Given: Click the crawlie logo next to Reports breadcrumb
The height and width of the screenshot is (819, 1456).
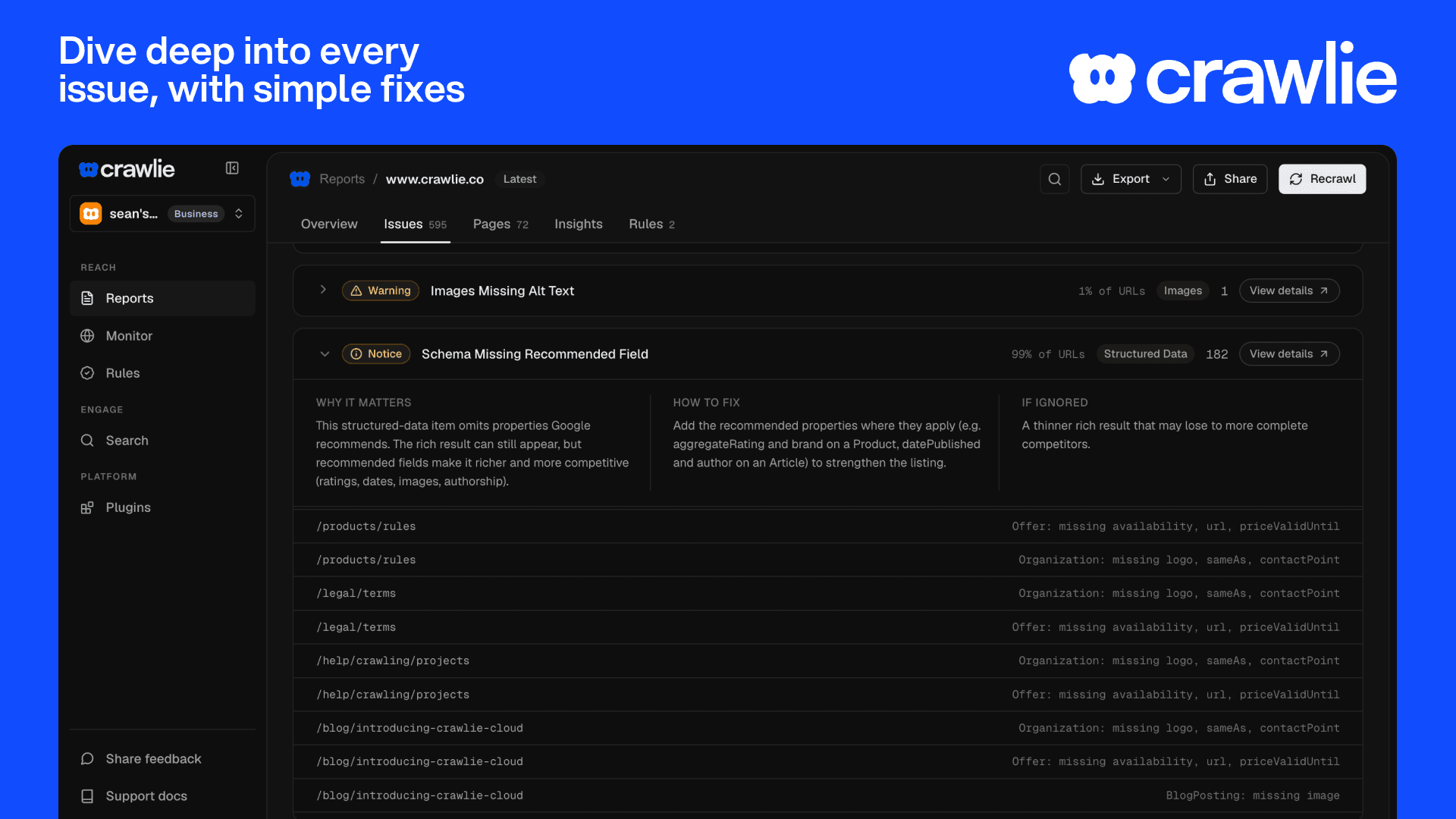Looking at the screenshot, I should click(300, 179).
